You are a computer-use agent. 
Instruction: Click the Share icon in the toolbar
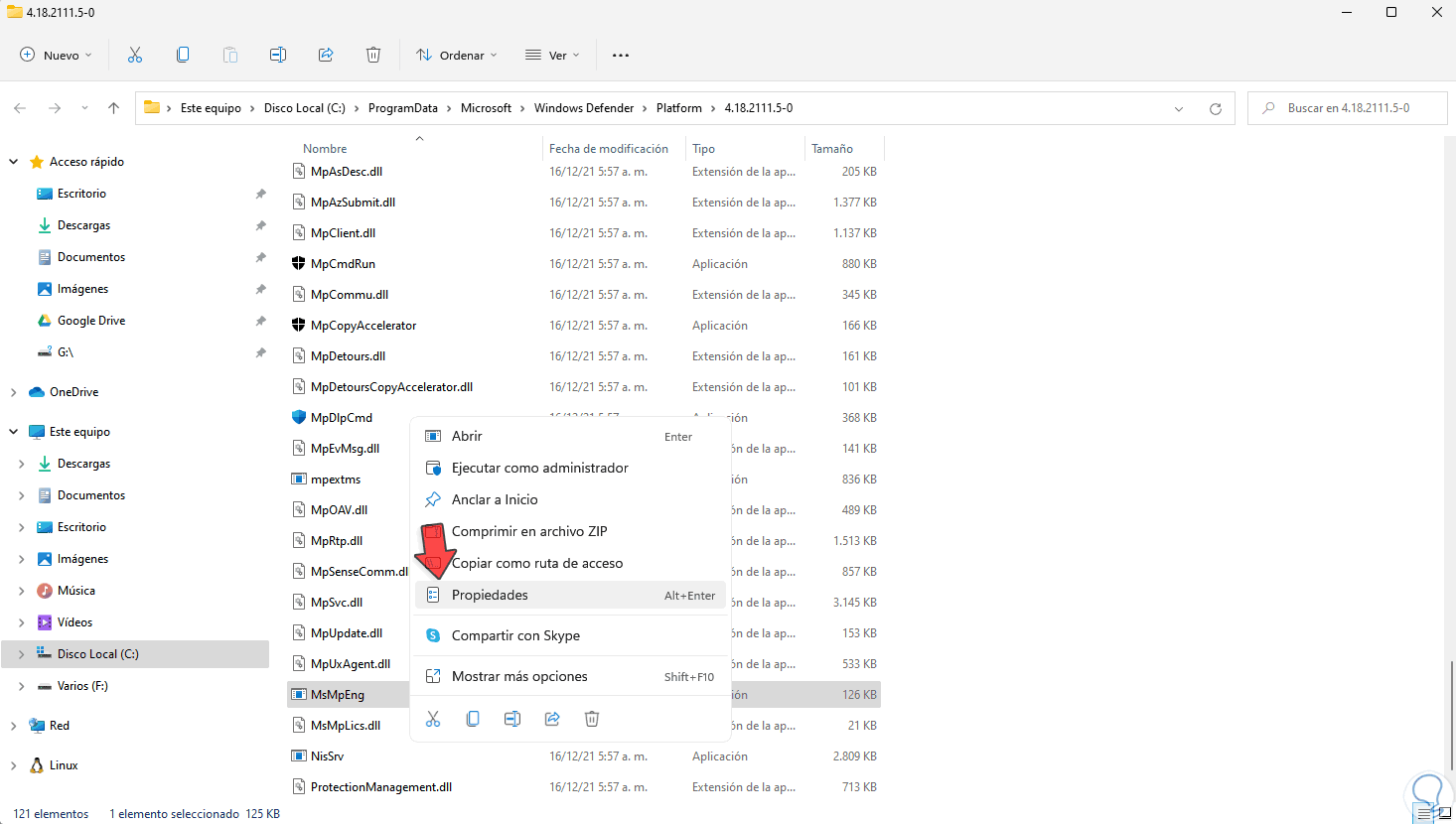click(326, 56)
